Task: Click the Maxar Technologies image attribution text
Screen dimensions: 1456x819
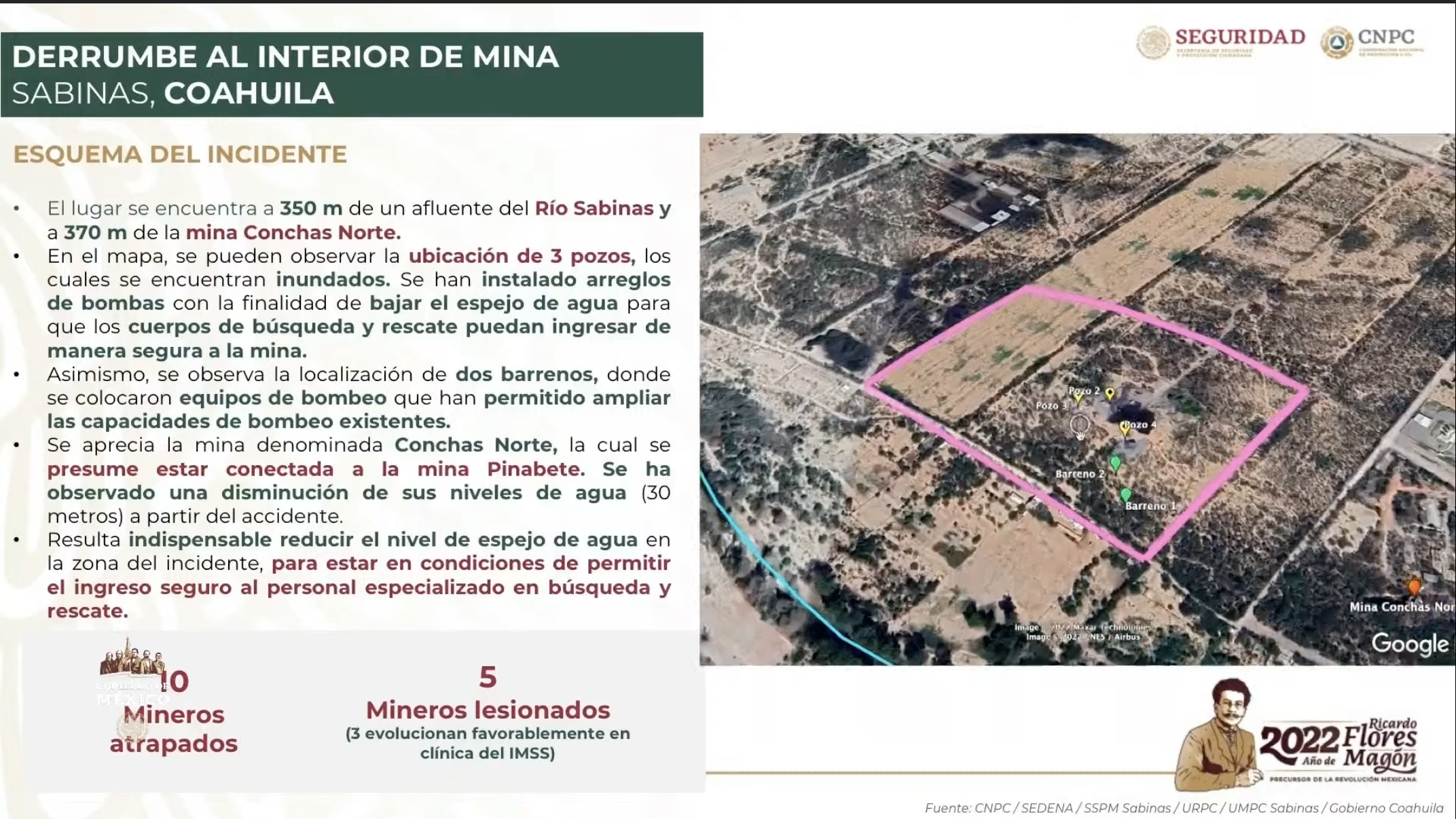Action: [x=1082, y=627]
